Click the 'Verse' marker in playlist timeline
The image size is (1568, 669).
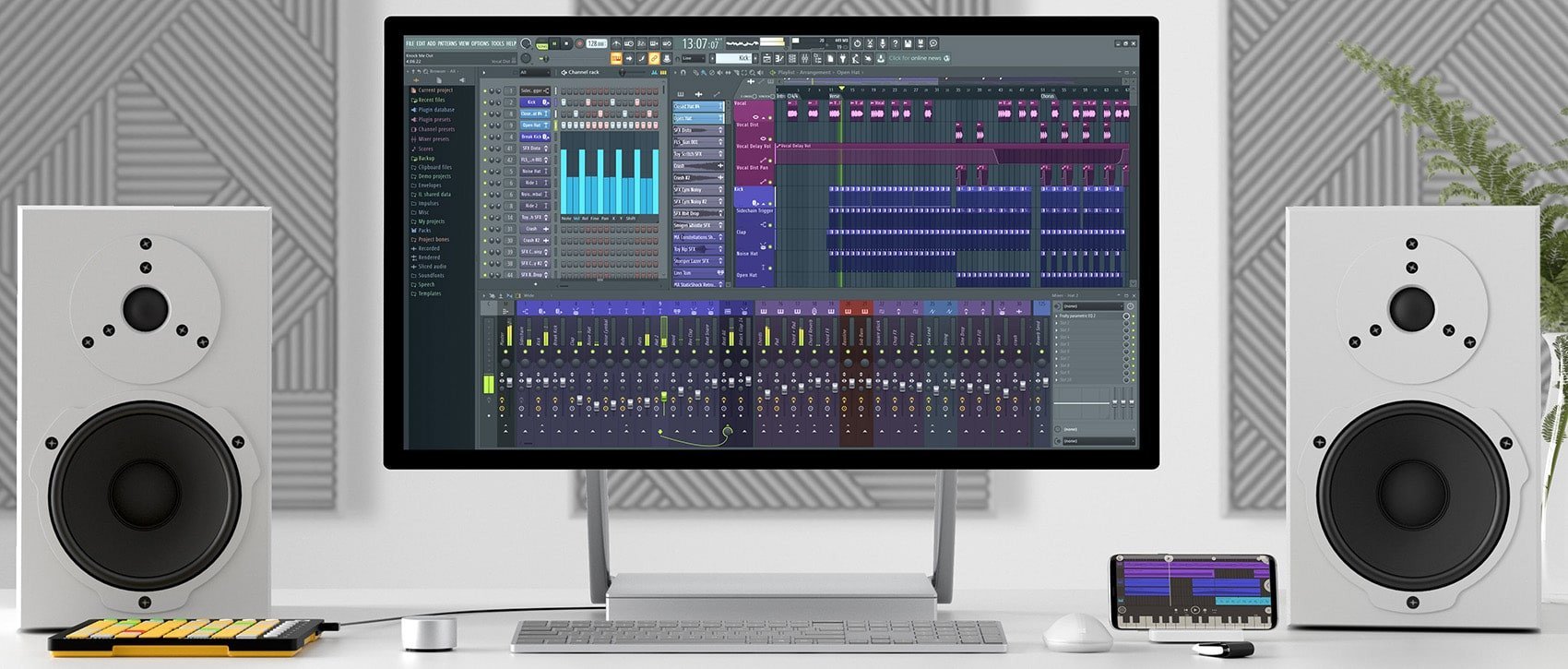coord(835,96)
